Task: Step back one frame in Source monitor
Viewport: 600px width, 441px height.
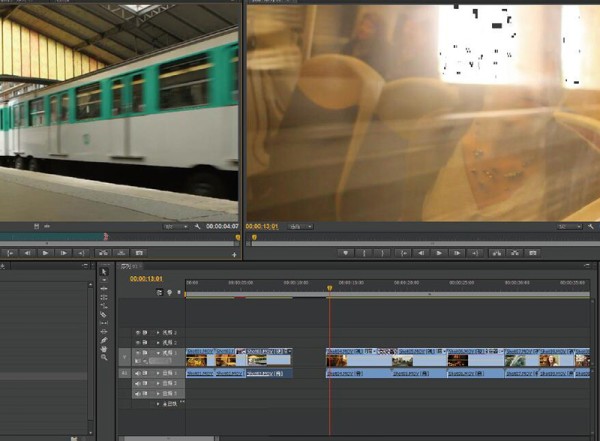Action: [x=27, y=253]
